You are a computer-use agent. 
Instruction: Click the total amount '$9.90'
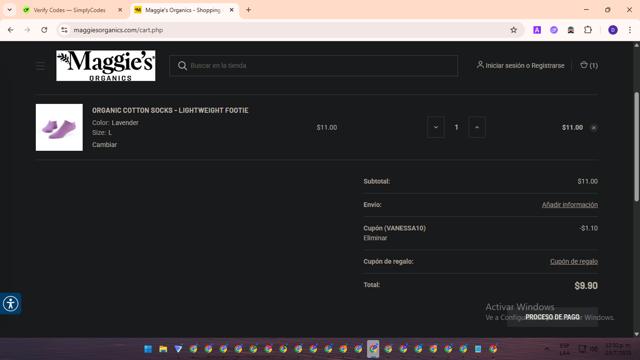(x=586, y=286)
